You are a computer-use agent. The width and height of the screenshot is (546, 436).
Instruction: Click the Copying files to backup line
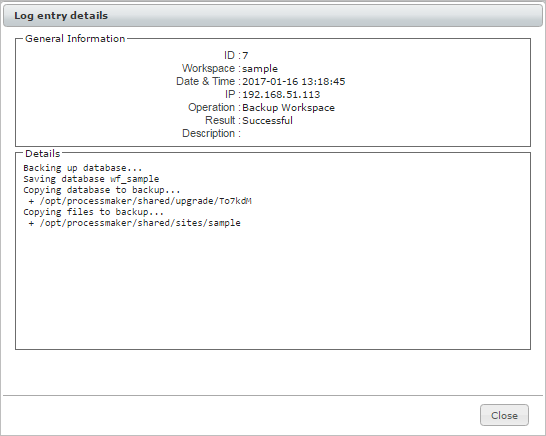coord(93,212)
